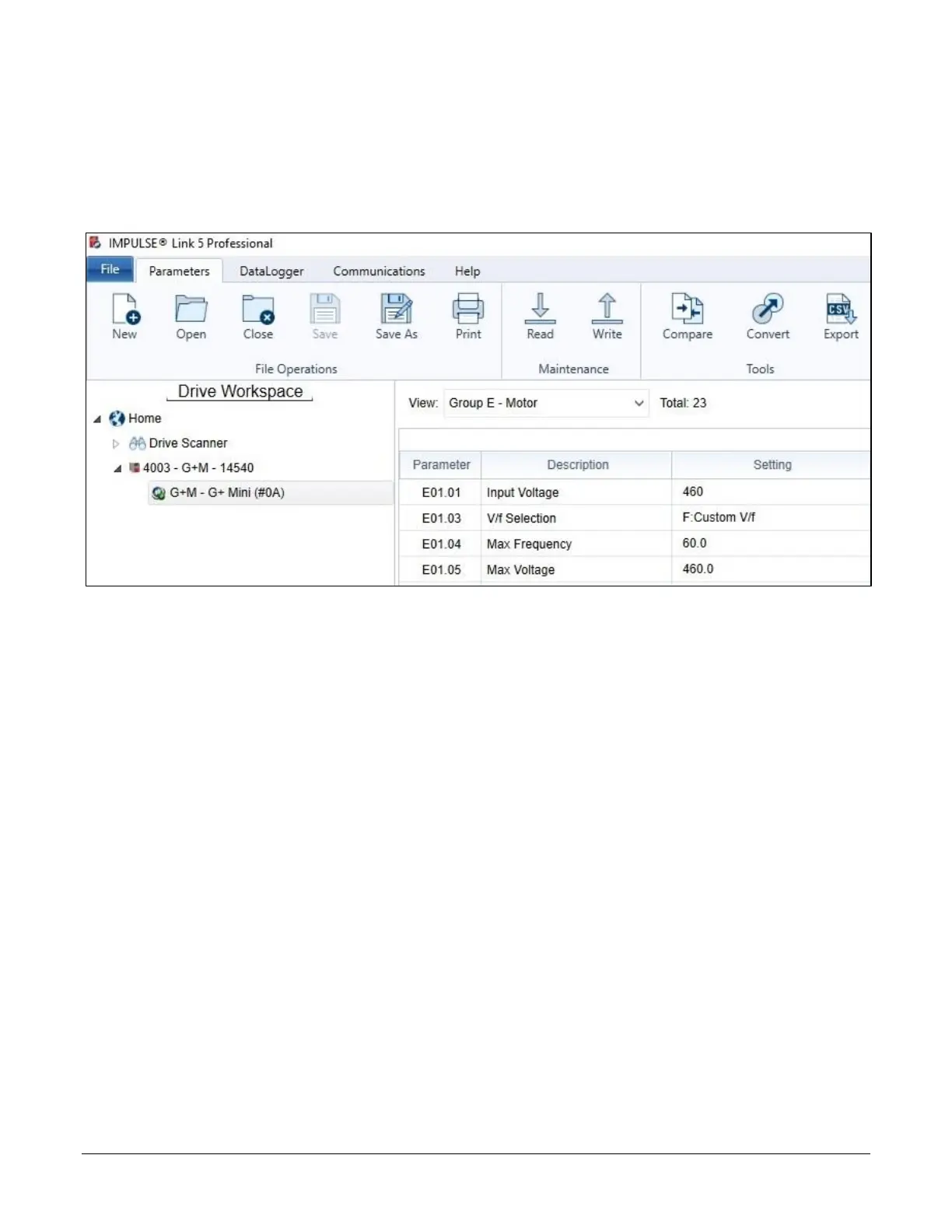Select Drive Scanner in the tree
Viewport: 952px width, 1232px height.
[188, 443]
